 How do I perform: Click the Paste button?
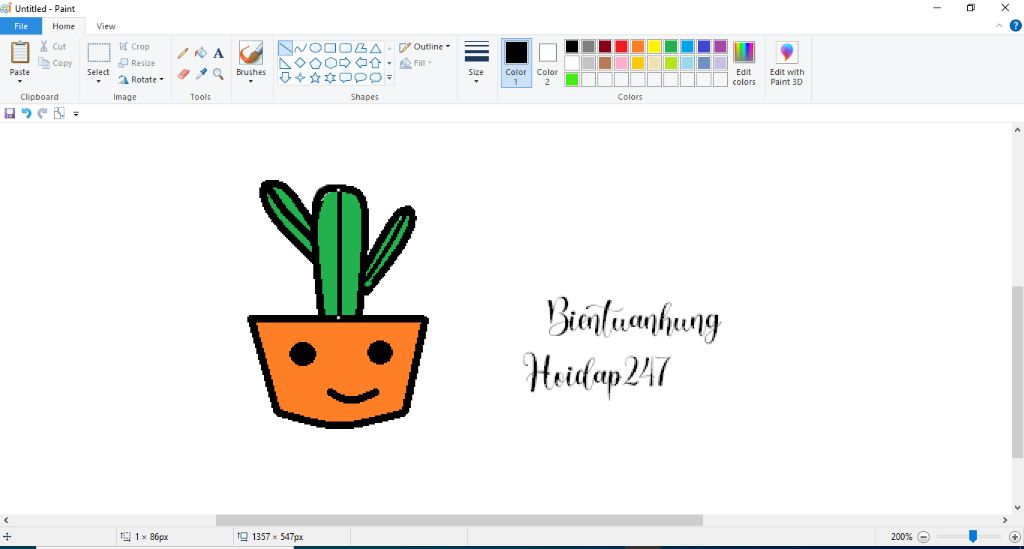(20, 59)
